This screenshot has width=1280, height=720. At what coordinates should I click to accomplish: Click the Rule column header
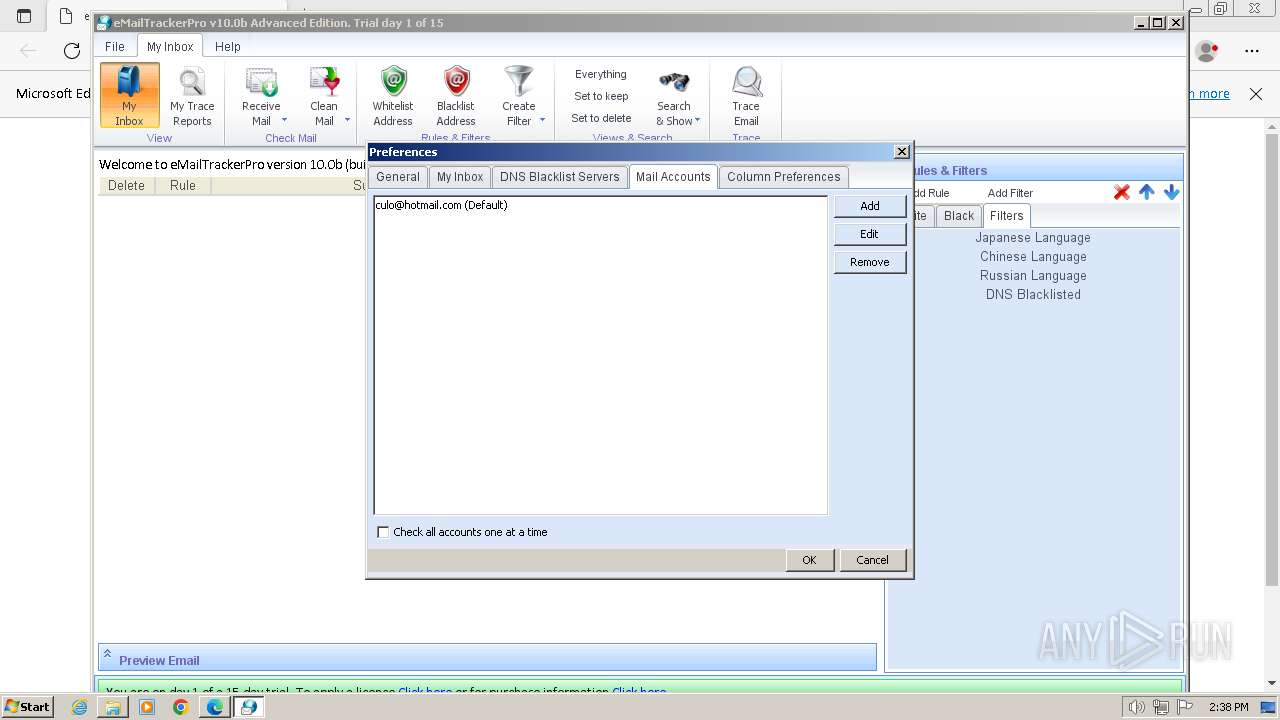tap(183, 185)
